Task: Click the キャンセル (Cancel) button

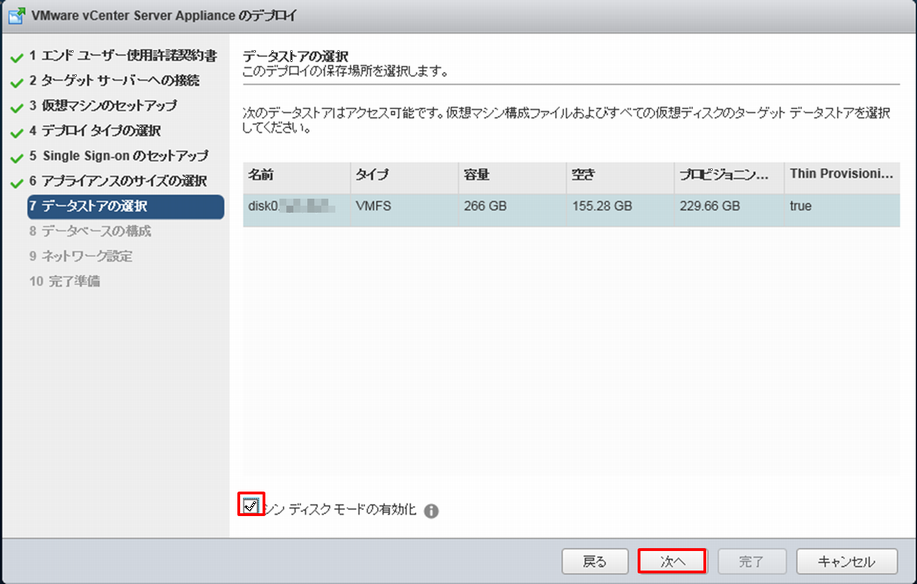Action: click(x=845, y=561)
